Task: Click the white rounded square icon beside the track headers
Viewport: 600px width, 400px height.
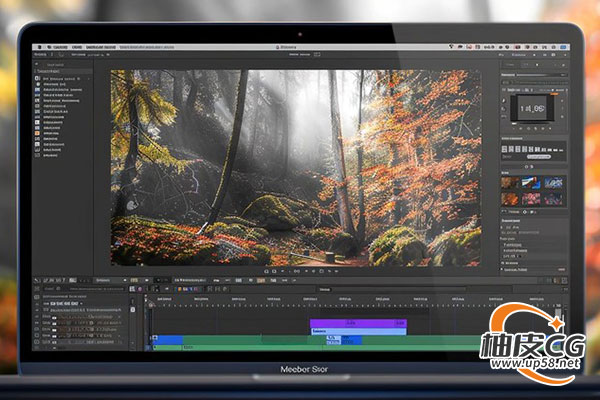Action: click(132, 309)
